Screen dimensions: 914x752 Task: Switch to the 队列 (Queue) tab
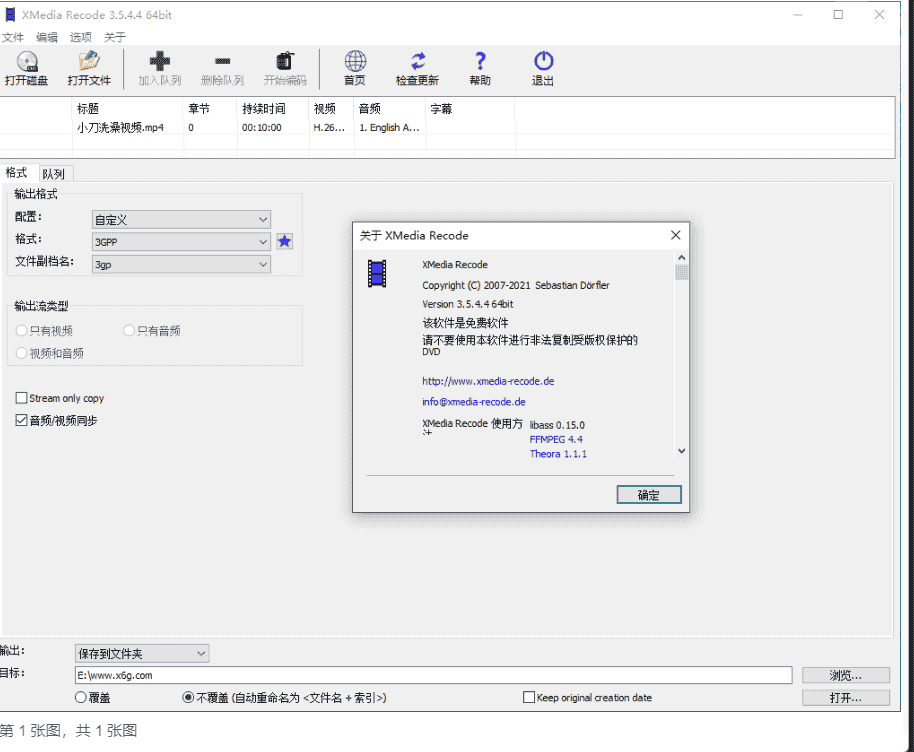pos(53,174)
